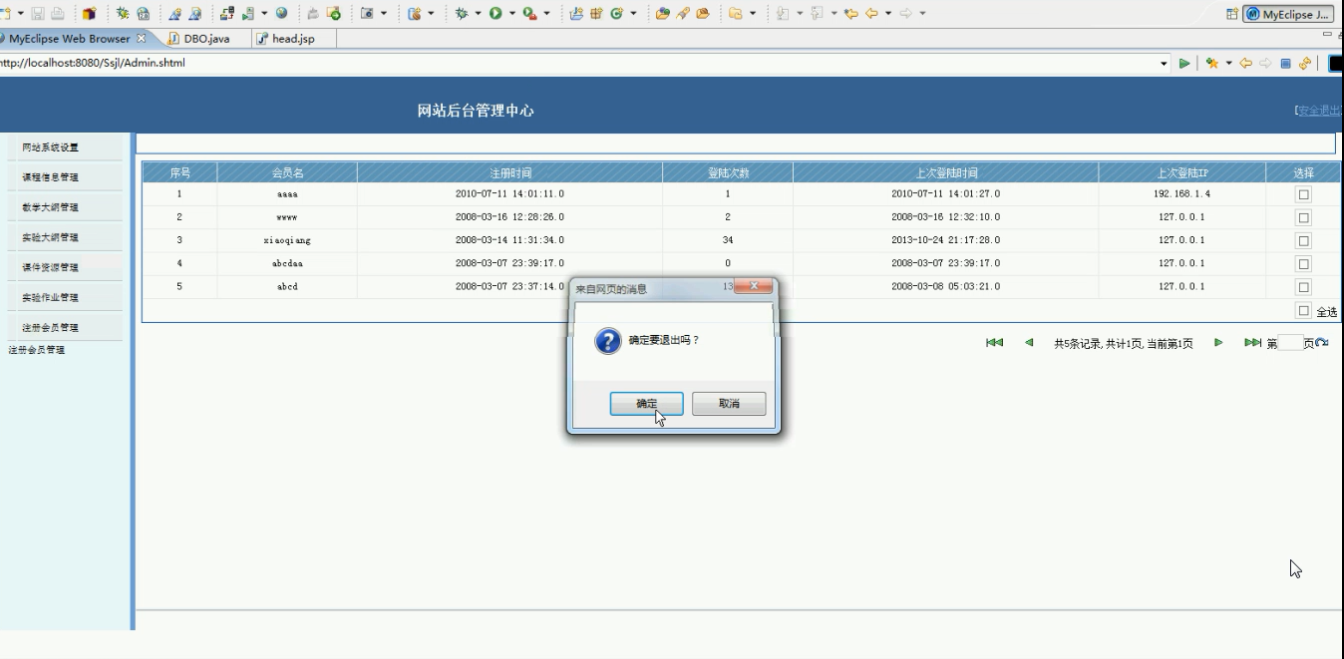
Task: Click the xiaoqiang member name cell
Action: (287, 240)
